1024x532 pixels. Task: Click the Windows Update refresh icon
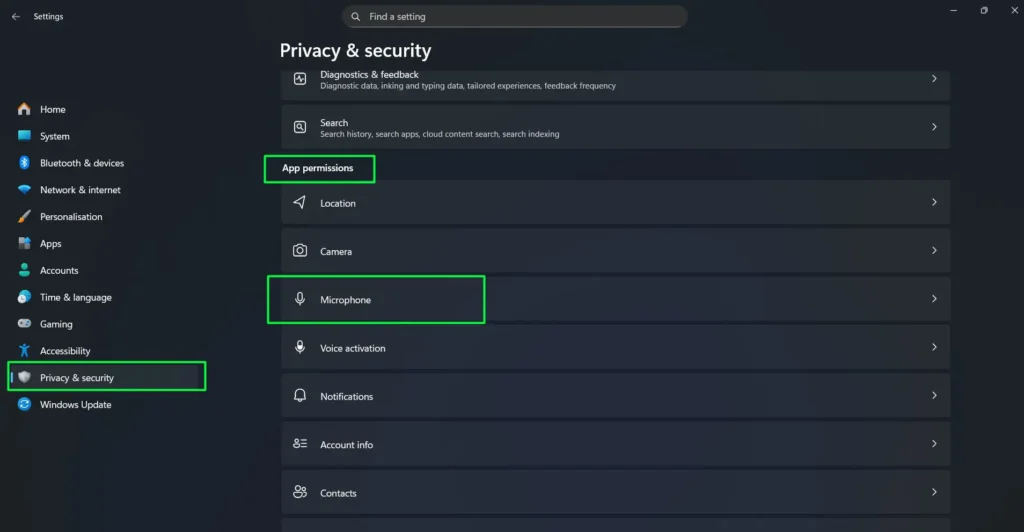[24, 404]
